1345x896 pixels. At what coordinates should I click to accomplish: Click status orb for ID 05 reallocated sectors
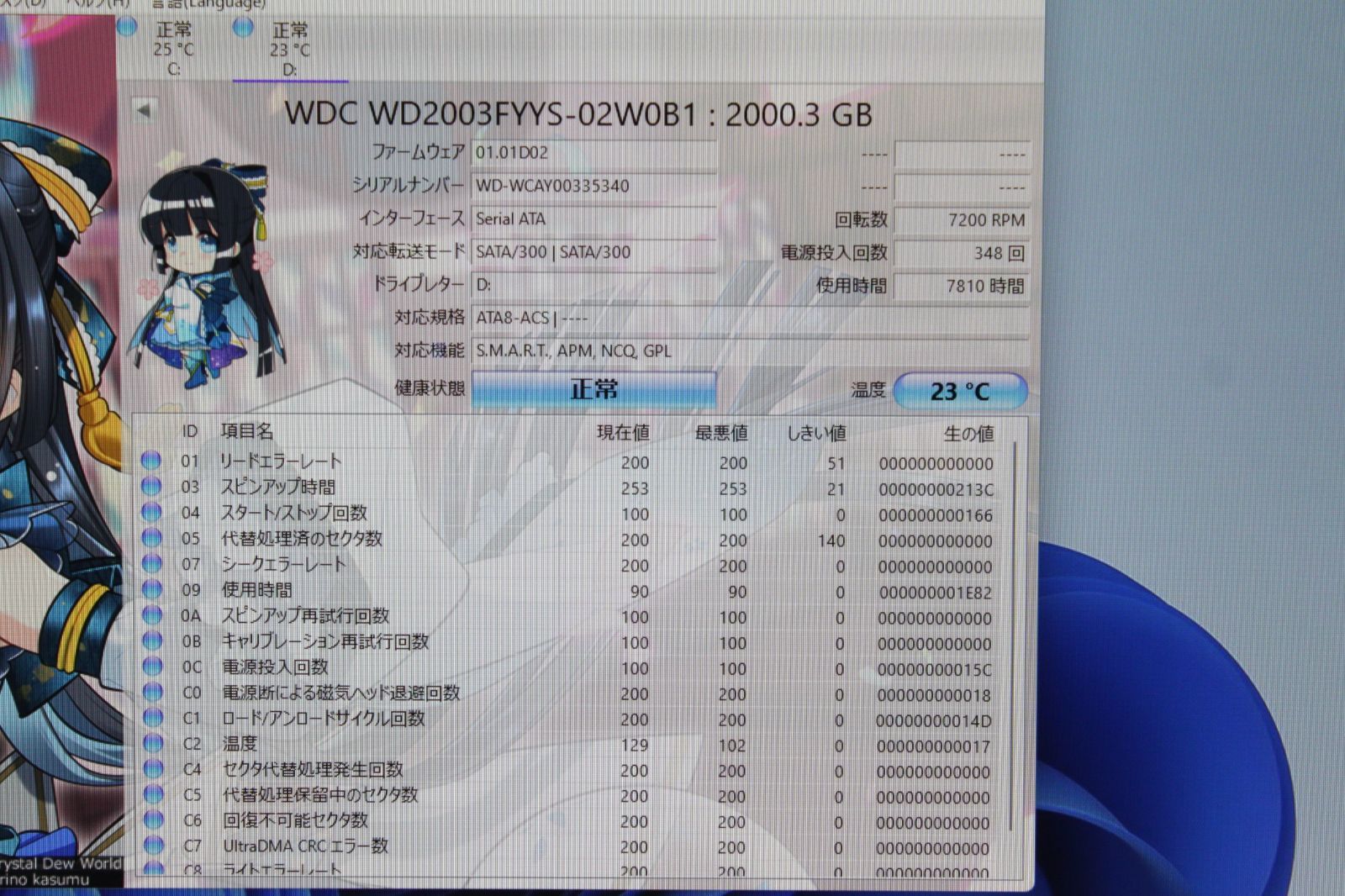151,538
